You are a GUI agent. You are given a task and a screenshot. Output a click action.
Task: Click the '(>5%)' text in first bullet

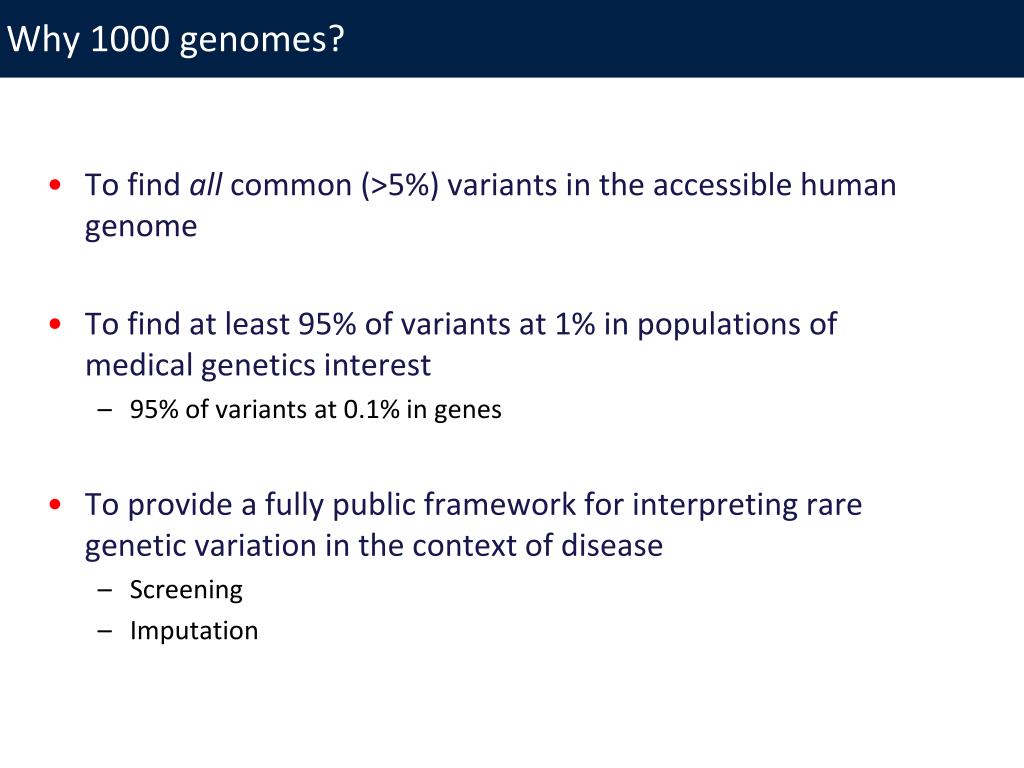point(400,185)
